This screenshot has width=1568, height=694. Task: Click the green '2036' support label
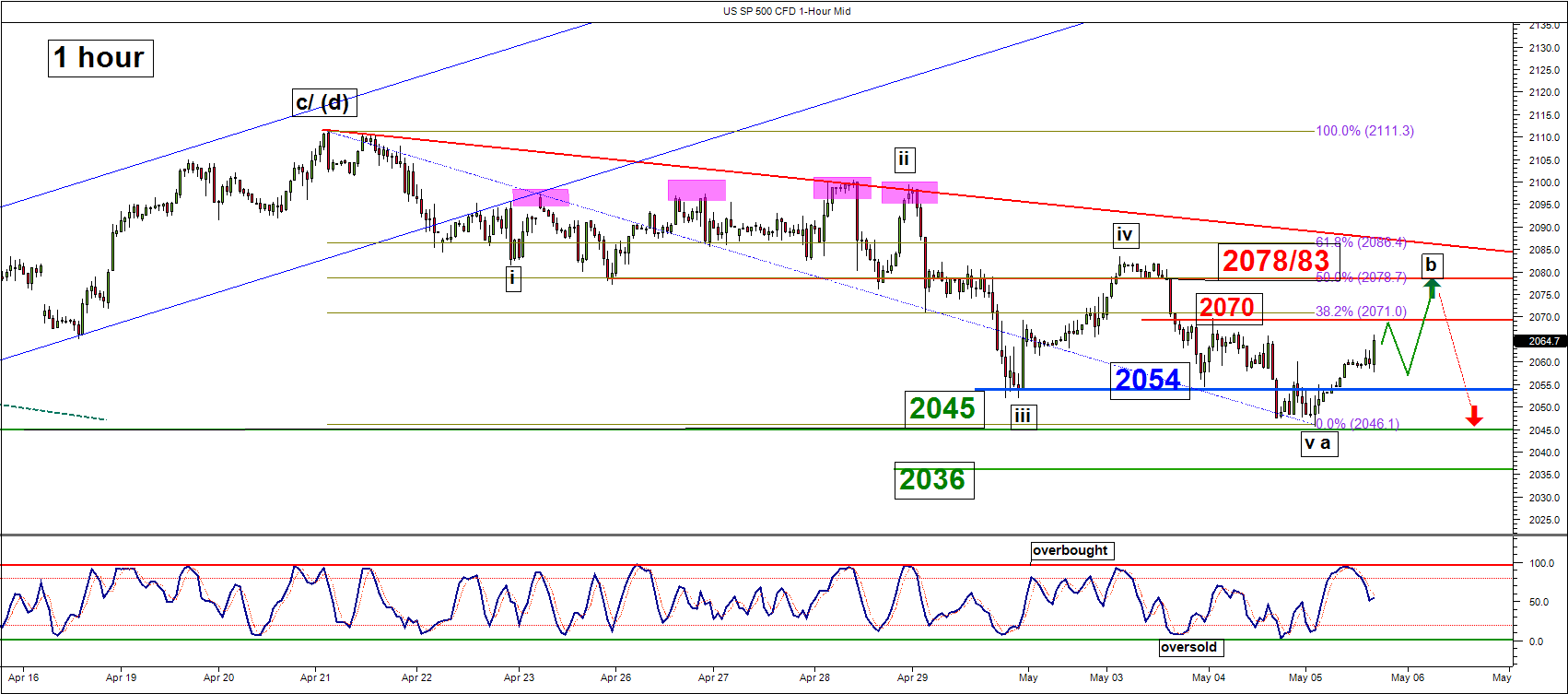pyautogui.click(x=933, y=480)
